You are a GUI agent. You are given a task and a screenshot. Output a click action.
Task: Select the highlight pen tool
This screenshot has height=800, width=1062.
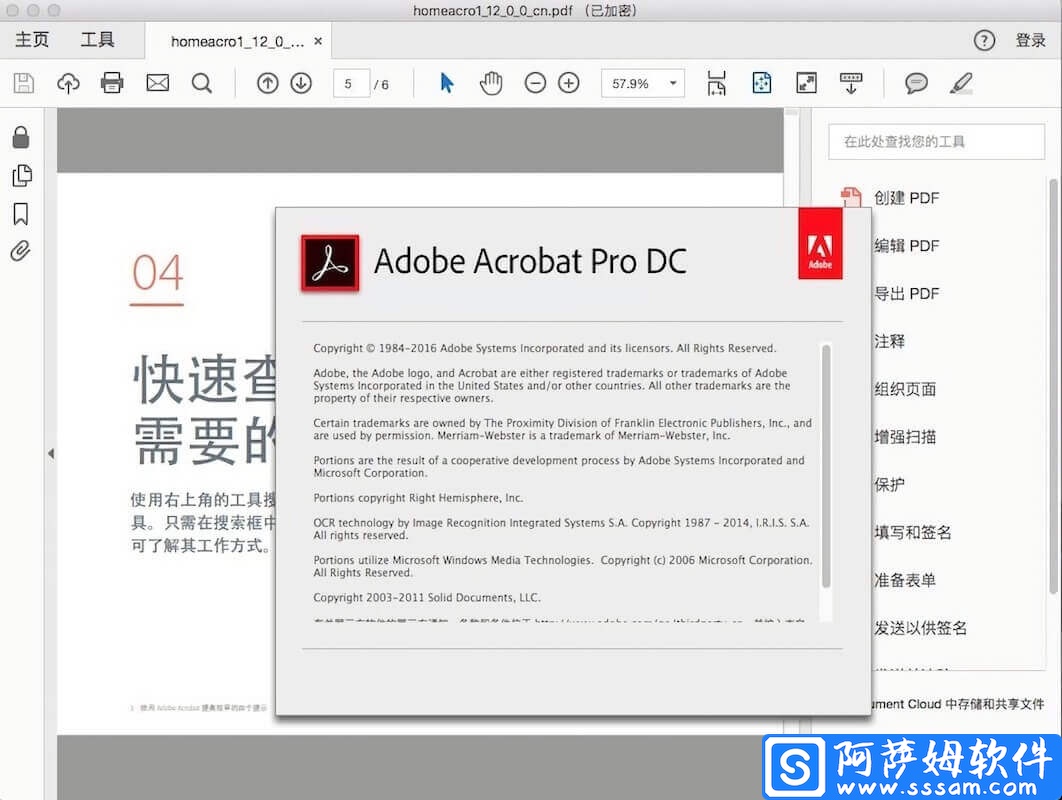(961, 83)
